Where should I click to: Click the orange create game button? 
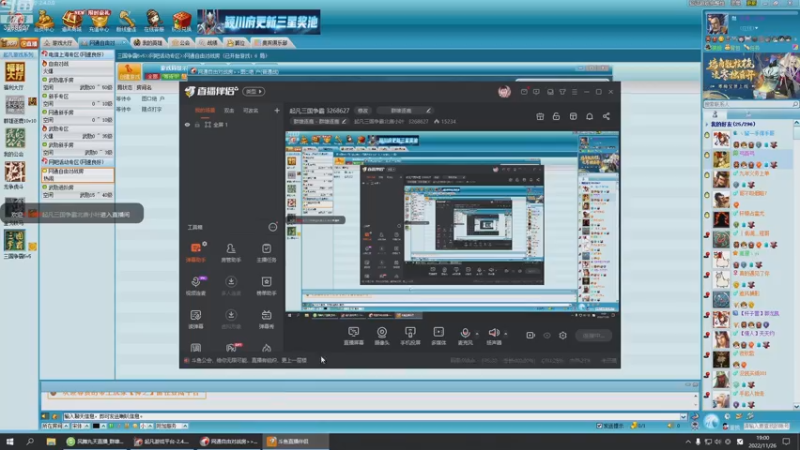pyautogui.click(x=129, y=72)
